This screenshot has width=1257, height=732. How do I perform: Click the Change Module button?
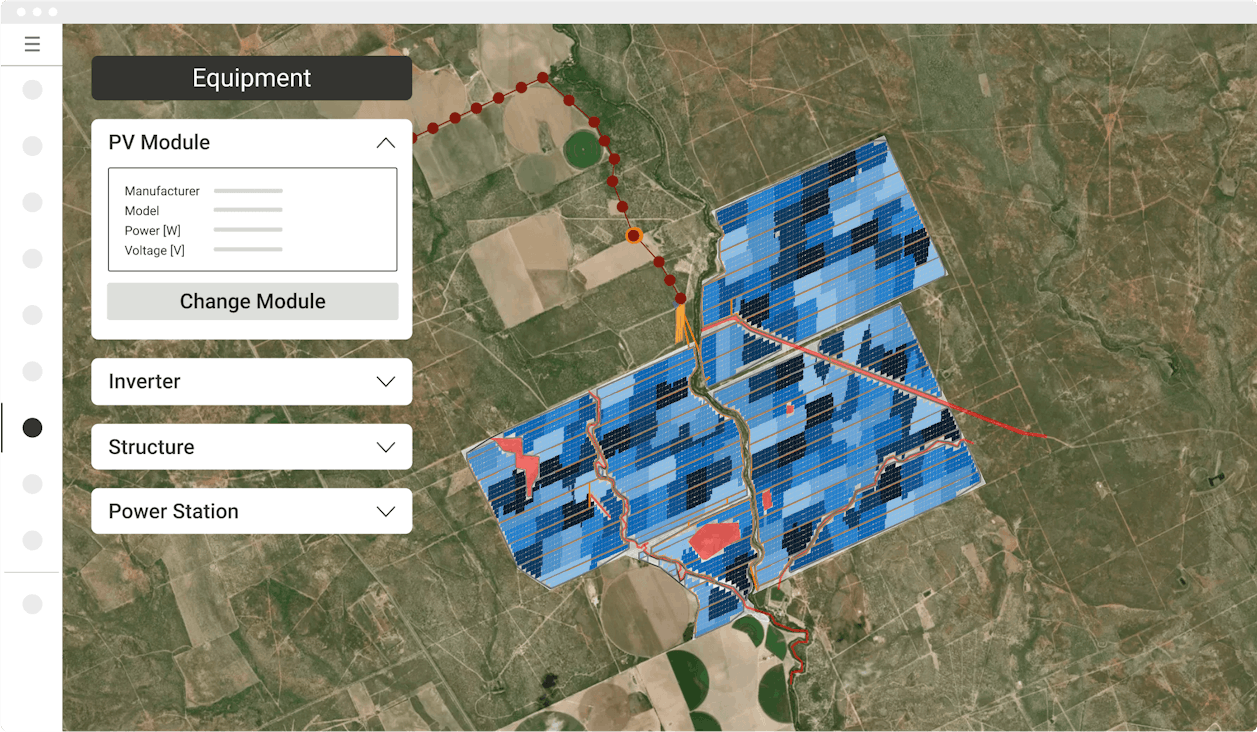pyautogui.click(x=251, y=300)
